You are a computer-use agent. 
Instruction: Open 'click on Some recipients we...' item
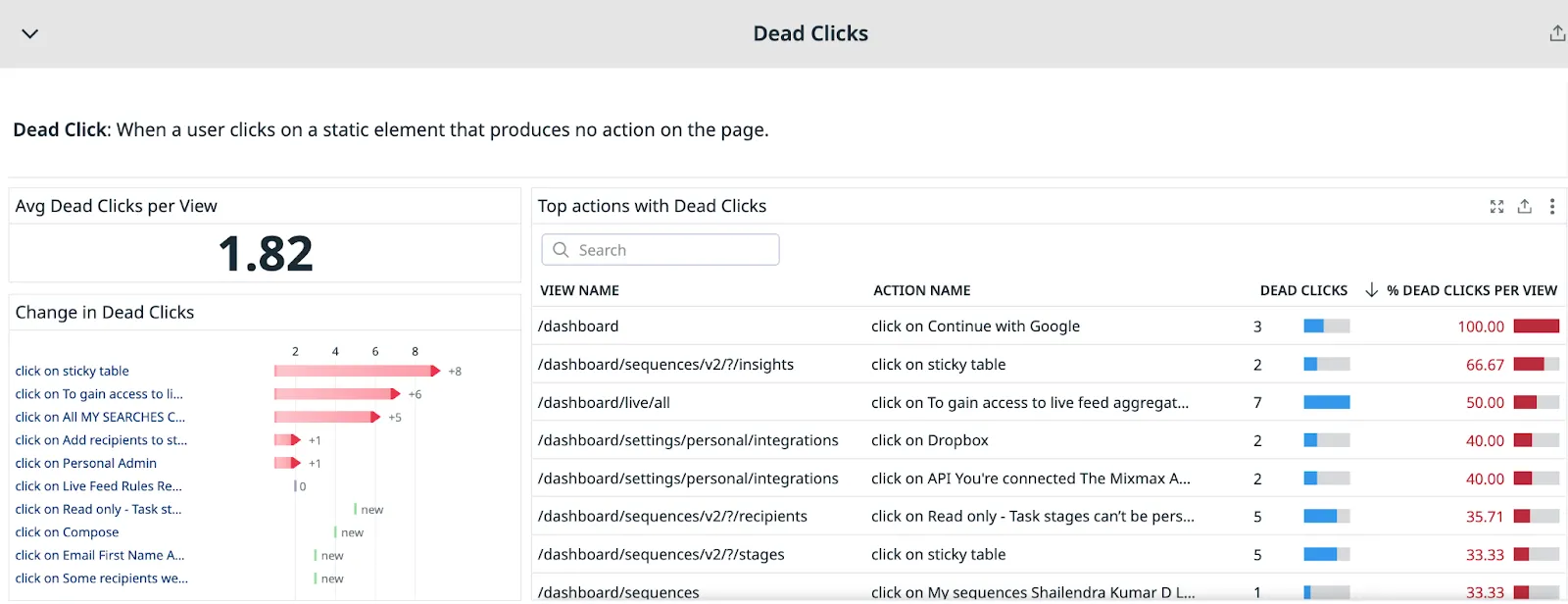101,579
